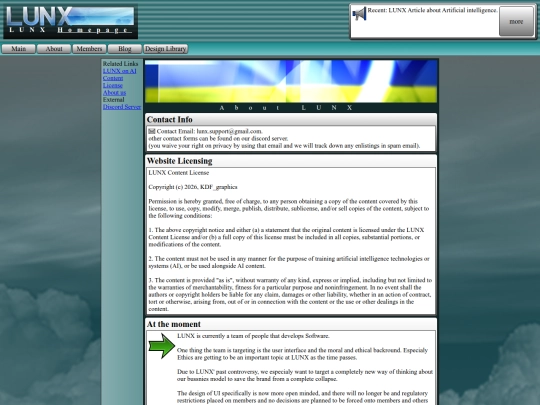Click the 'LUNX Content License' title text
540x405 pixels.
click(178, 173)
